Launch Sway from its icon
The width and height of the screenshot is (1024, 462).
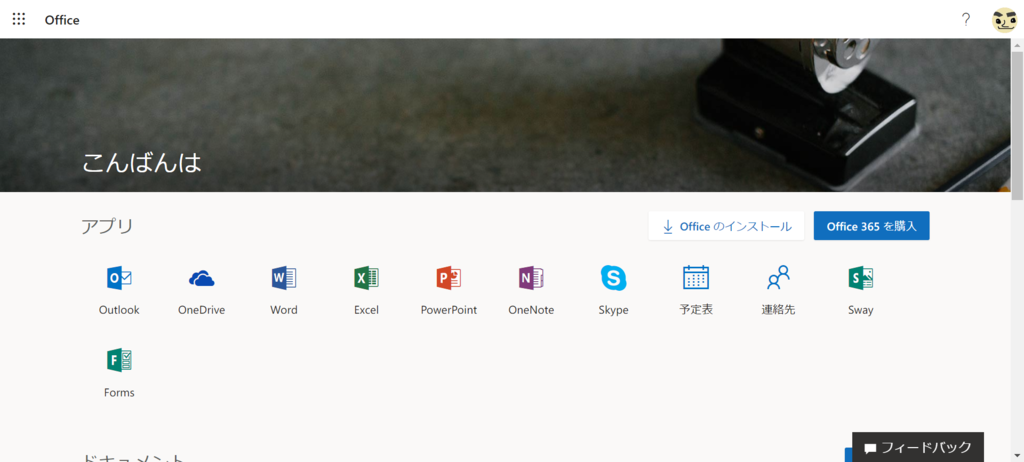click(x=861, y=278)
